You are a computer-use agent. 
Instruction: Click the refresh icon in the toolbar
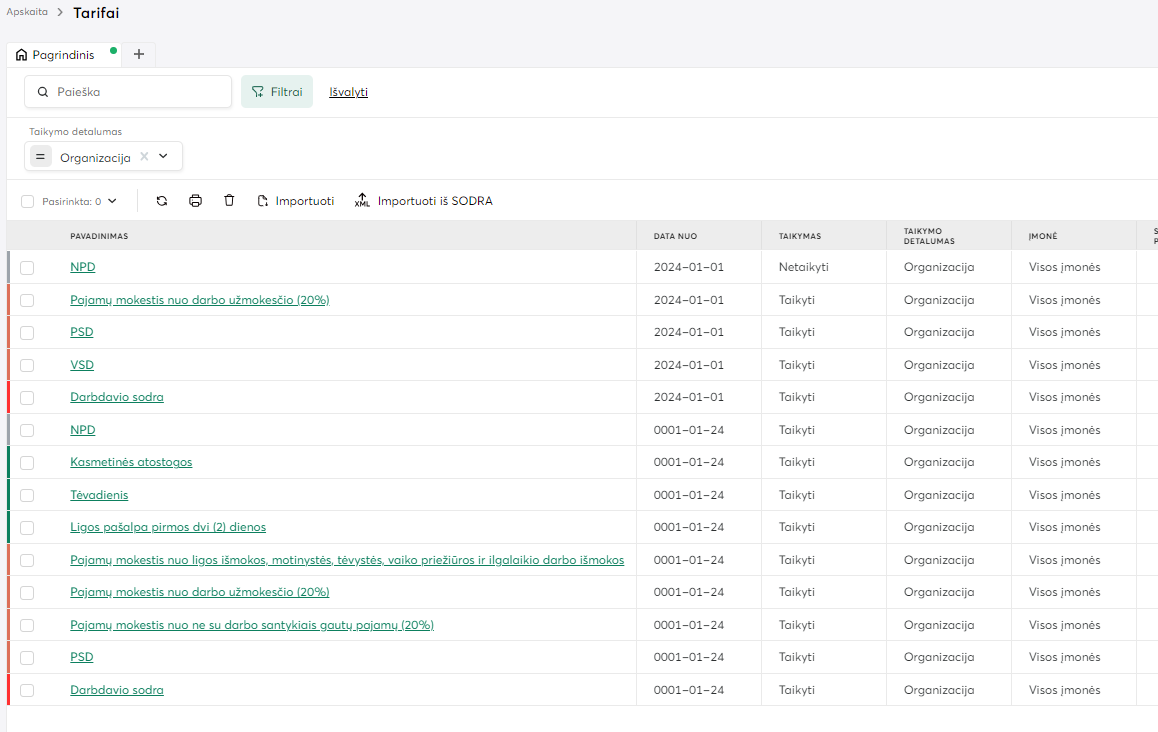pos(162,201)
